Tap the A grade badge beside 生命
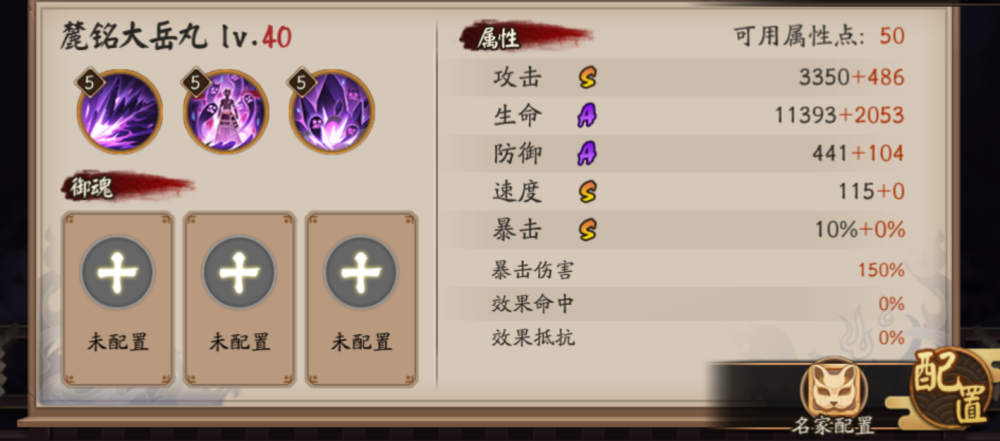The height and width of the screenshot is (441, 1000). 587,116
